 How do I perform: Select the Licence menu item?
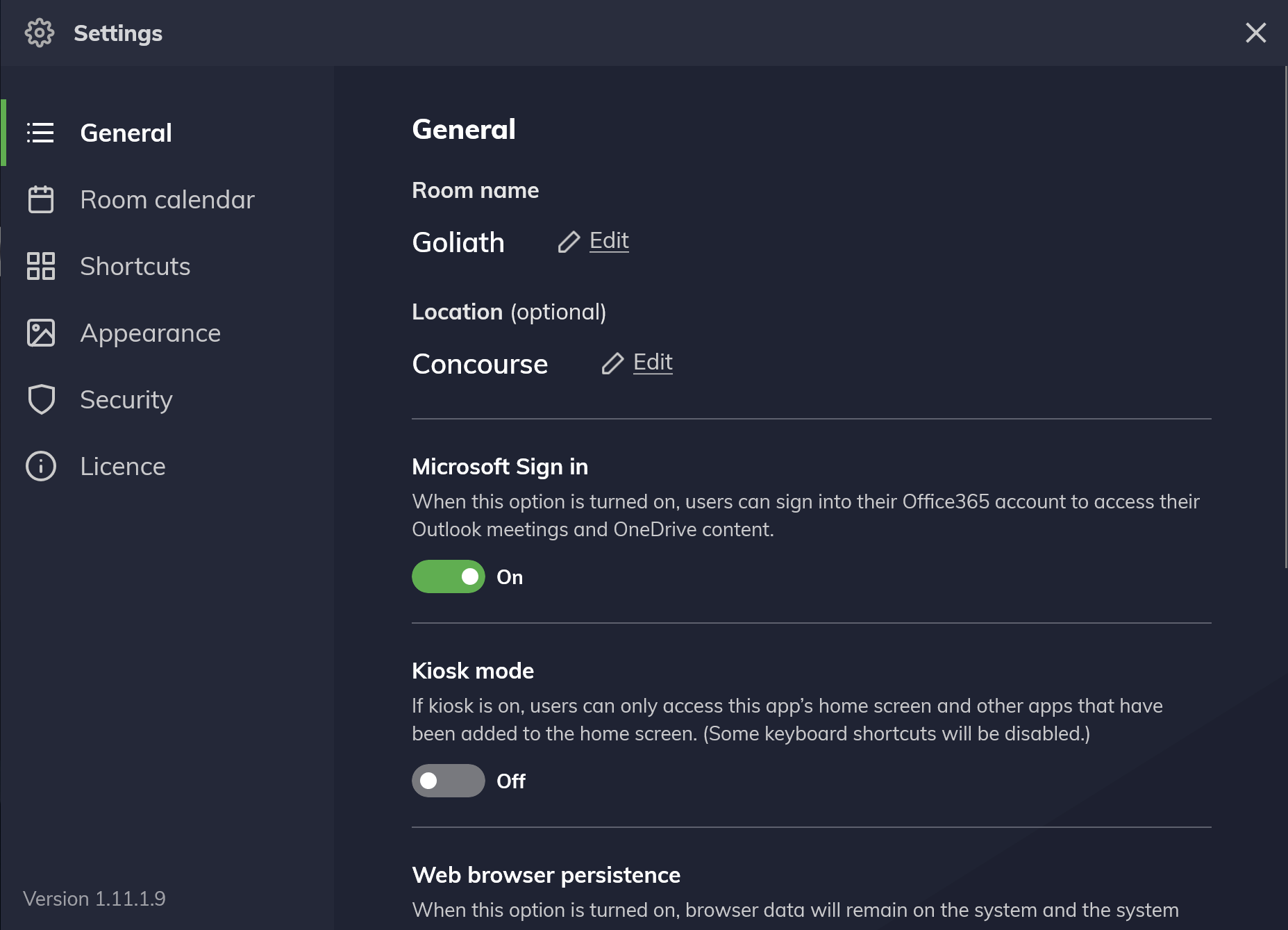point(167,466)
